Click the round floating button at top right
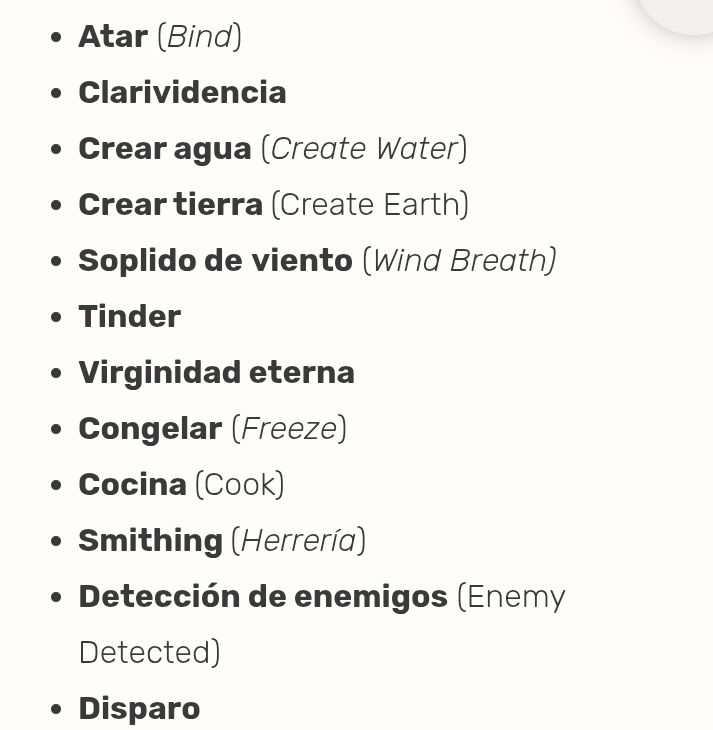The image size is (713, 730). (680, 14)
